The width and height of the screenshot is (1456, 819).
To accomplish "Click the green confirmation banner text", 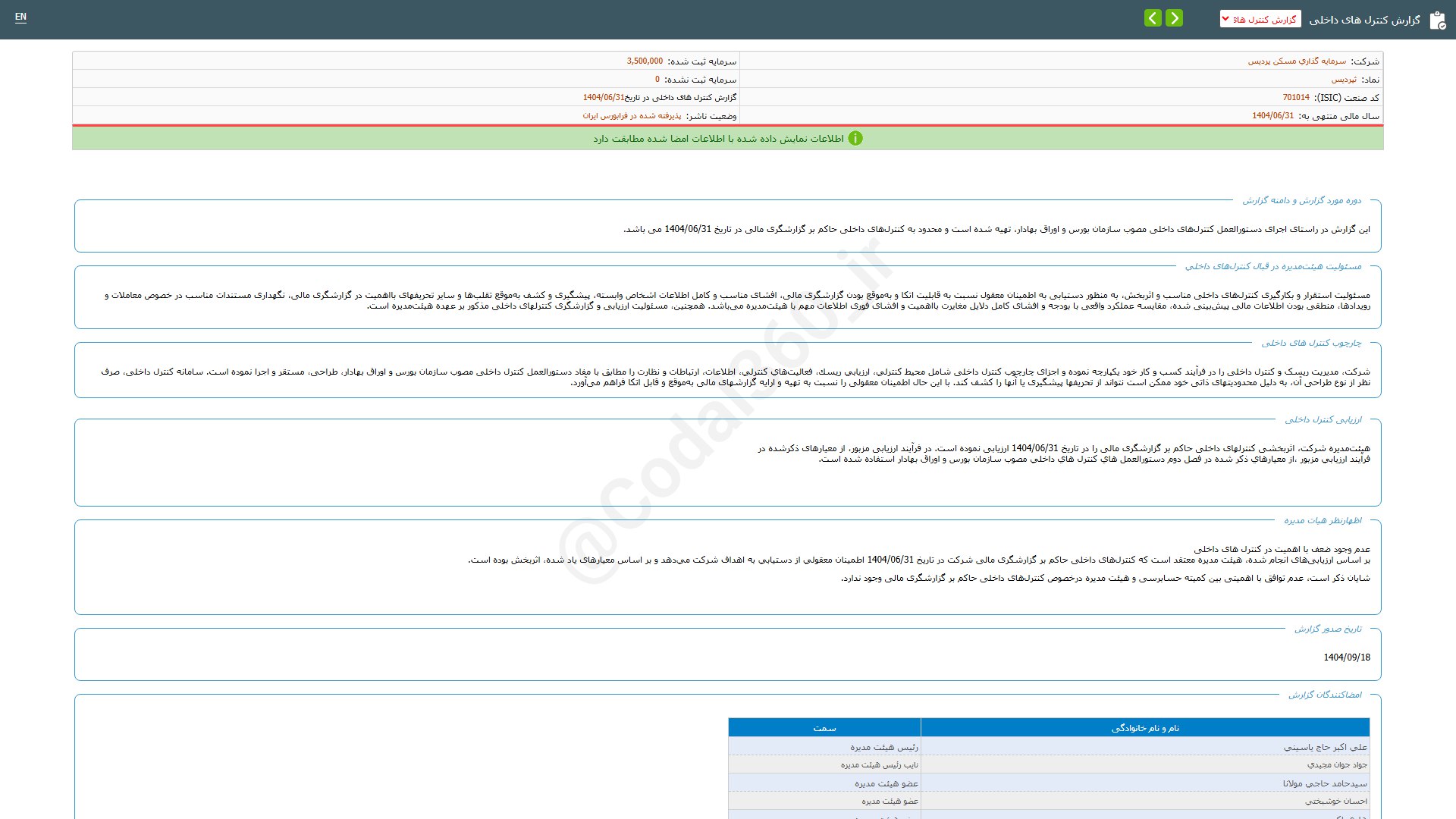I will pyautogui.click(x=718, y=139).
